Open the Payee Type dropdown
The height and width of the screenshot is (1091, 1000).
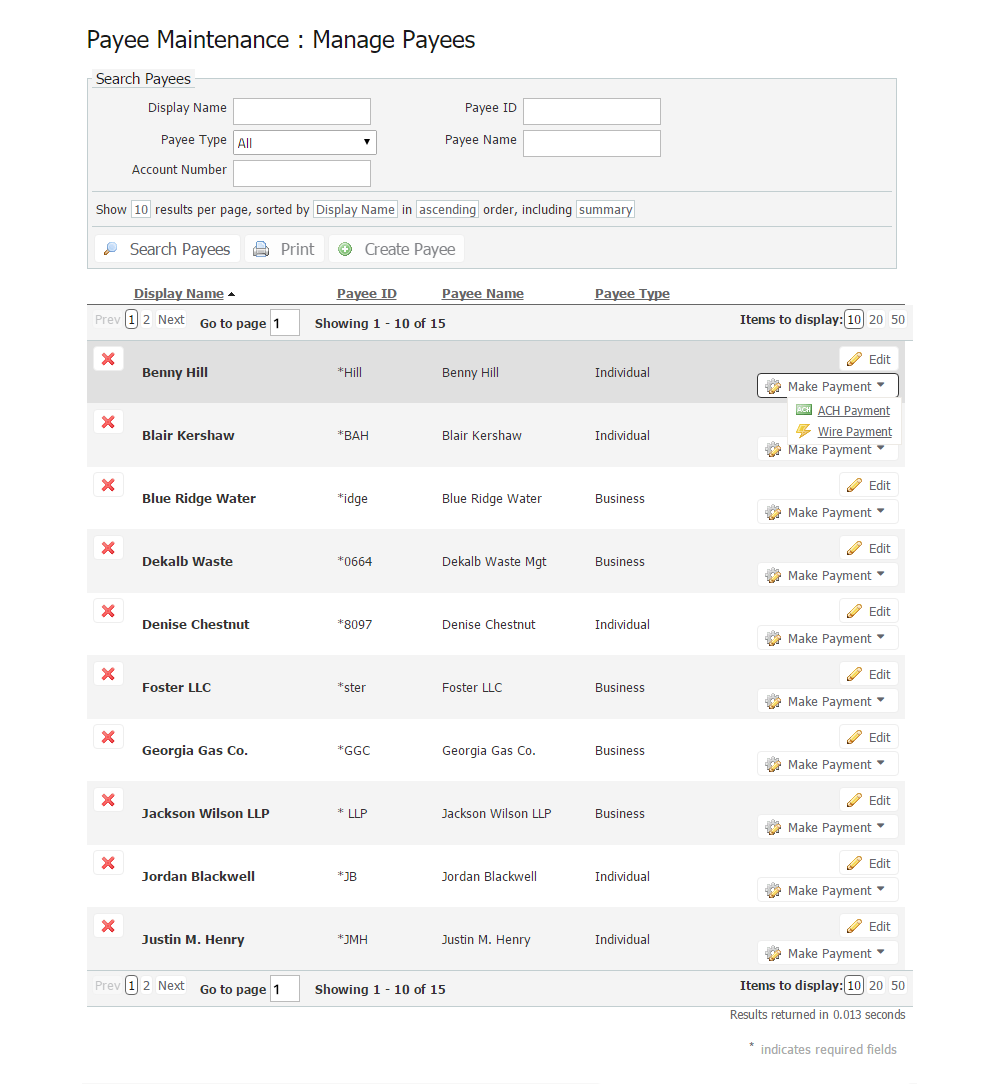pos(304,143)
